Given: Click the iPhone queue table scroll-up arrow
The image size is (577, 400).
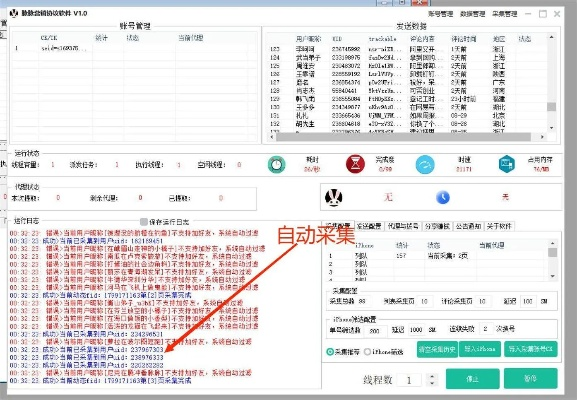Looking at the screenshot, I should coord(552,244).
